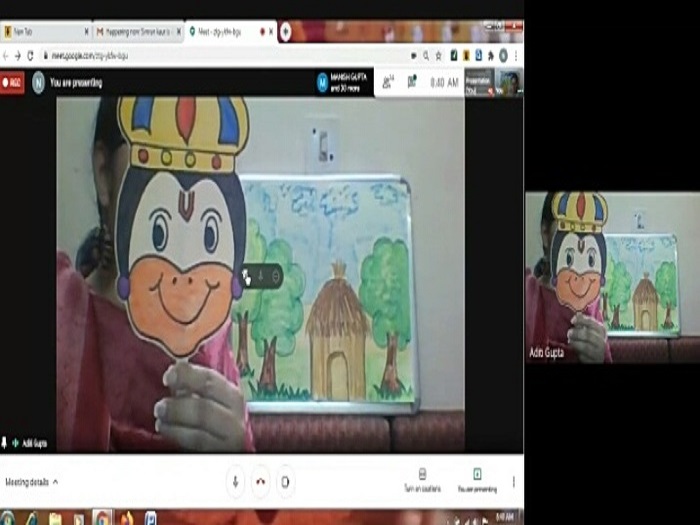Reload the Meet page
Image resolution: width=700 pixels, height=525 pixels.
[30, 56]
